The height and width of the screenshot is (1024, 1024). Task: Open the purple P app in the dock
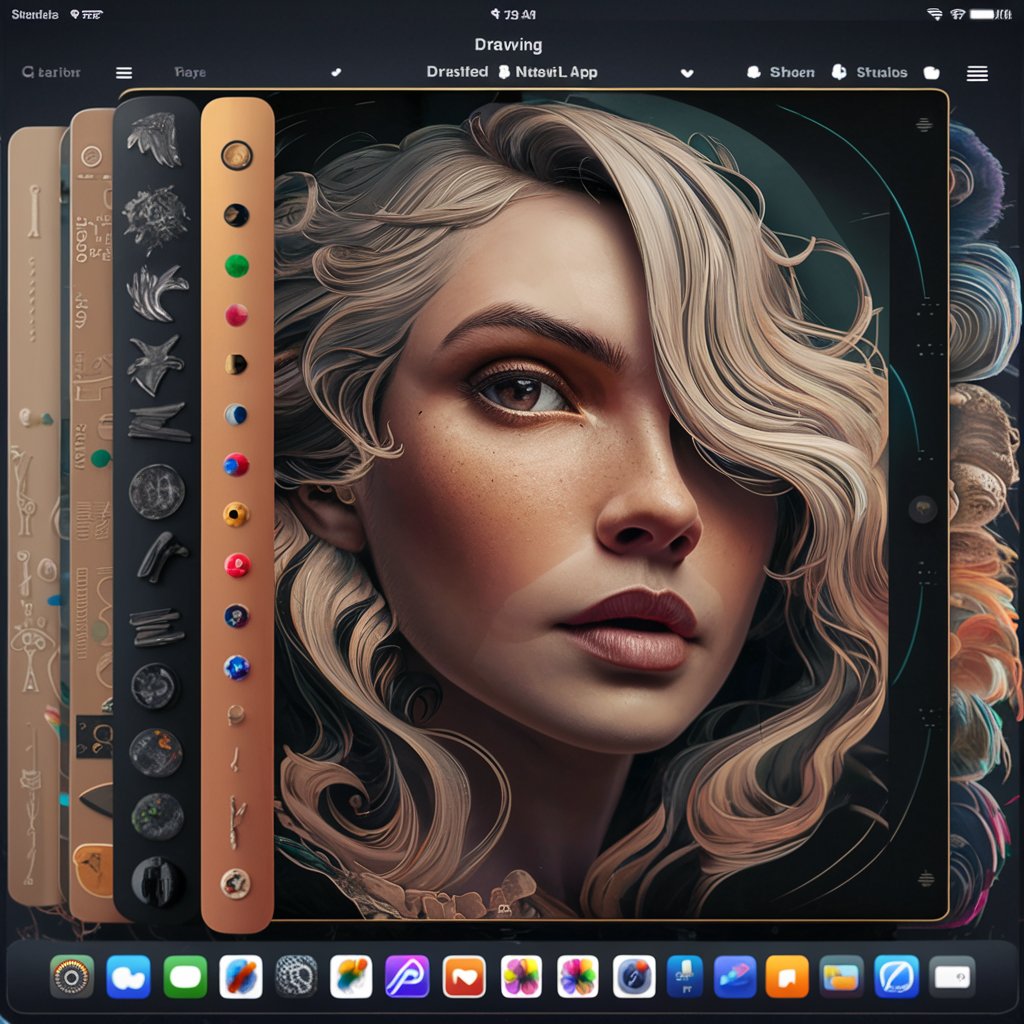click(x=407, y=976)
